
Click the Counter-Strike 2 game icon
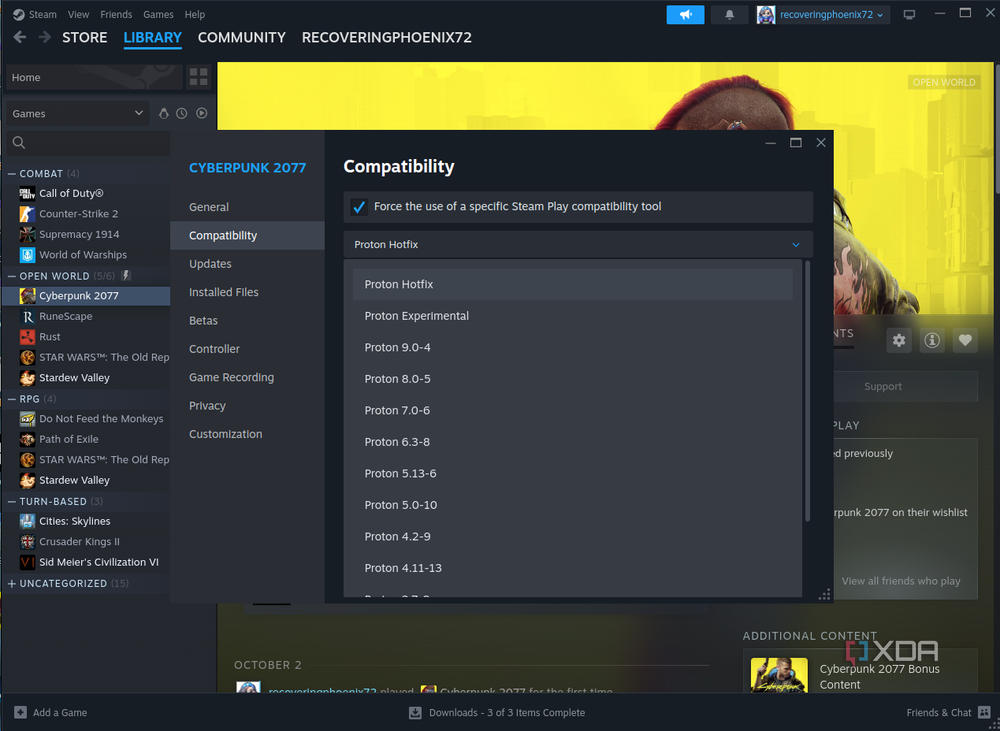pos(27,213)
